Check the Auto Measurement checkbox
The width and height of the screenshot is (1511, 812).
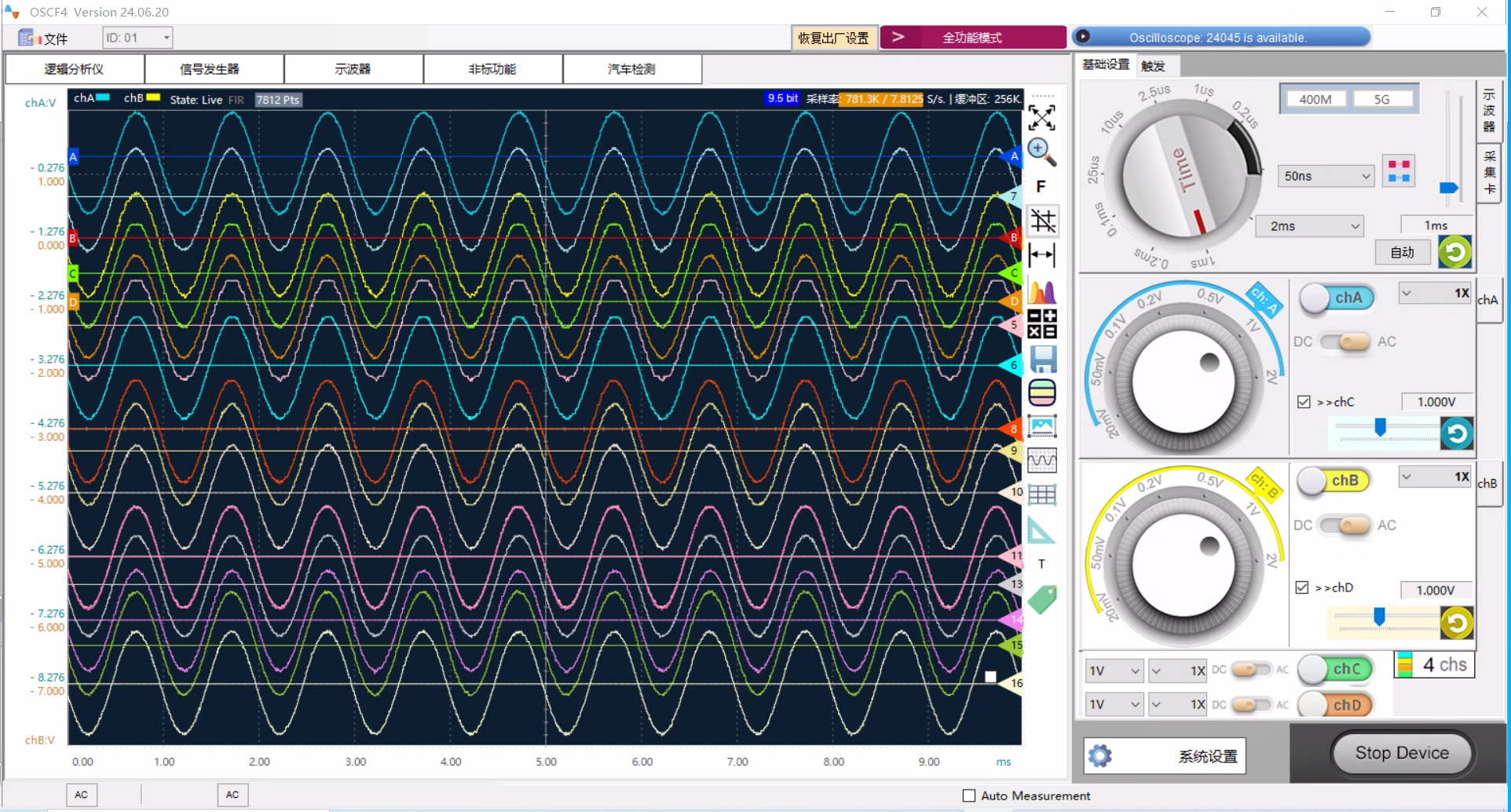(x=969, y=796)
